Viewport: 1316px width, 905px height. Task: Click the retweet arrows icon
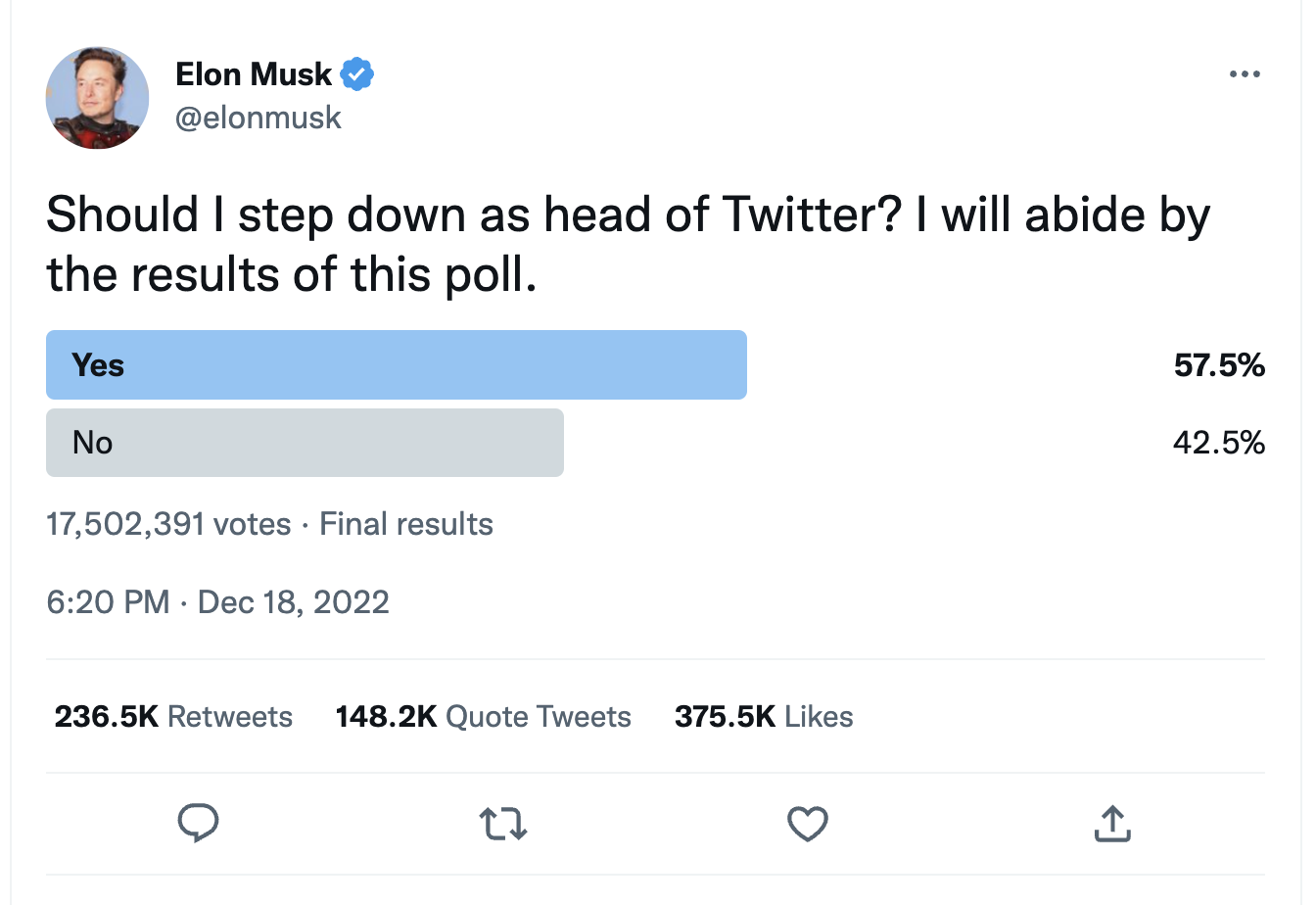503,824
